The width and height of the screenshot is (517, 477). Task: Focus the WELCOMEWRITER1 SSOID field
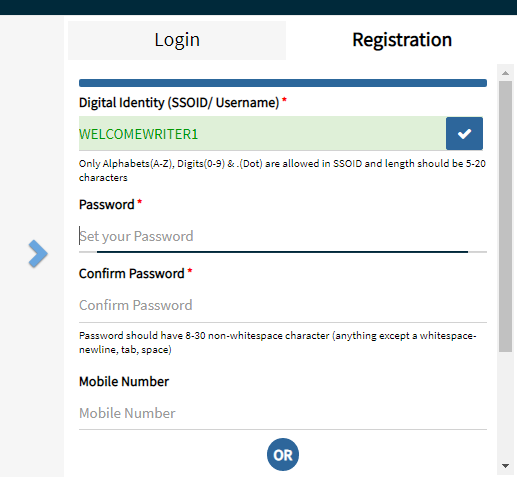(x=262, y=133)
